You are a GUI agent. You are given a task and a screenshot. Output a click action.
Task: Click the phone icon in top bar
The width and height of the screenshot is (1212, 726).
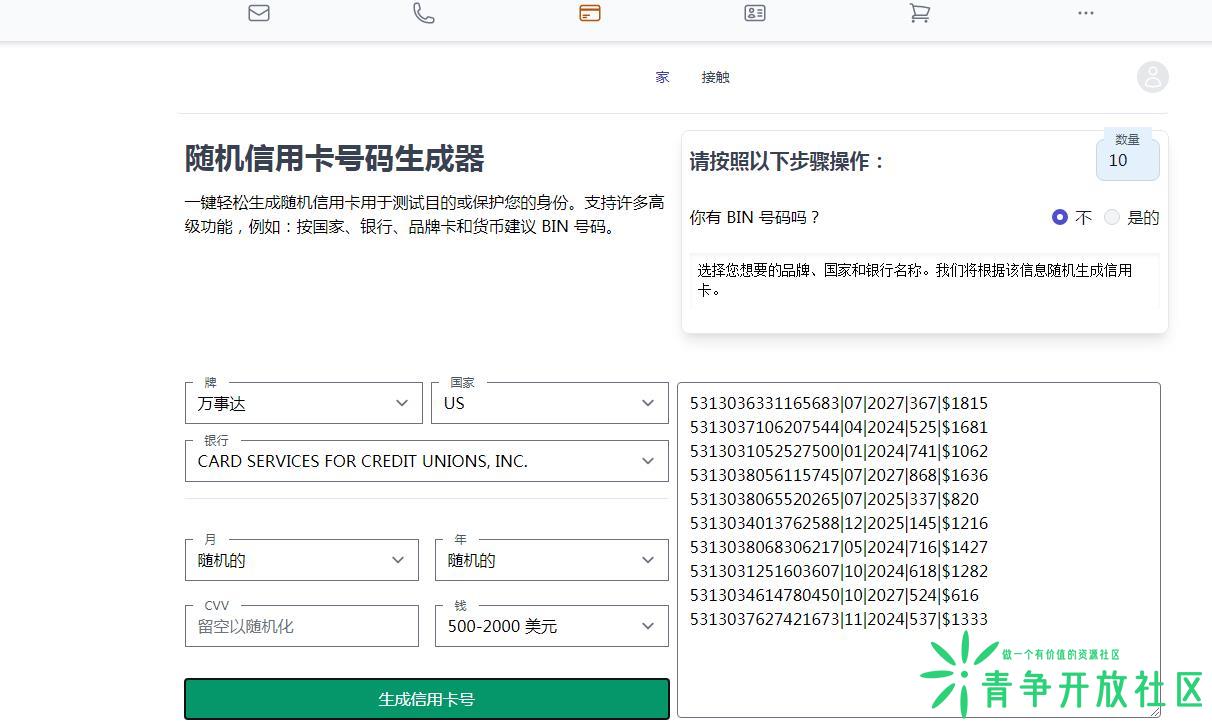pyautogui.click(x=424, y=13)
